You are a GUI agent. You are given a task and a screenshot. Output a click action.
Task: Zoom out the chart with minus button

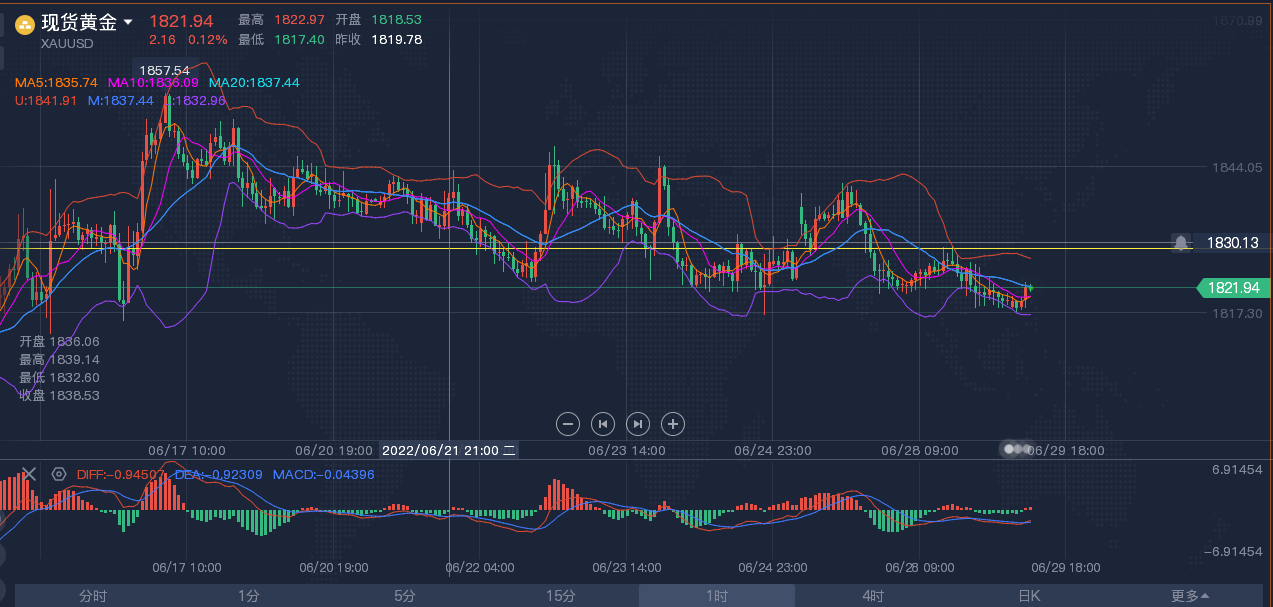568,424
